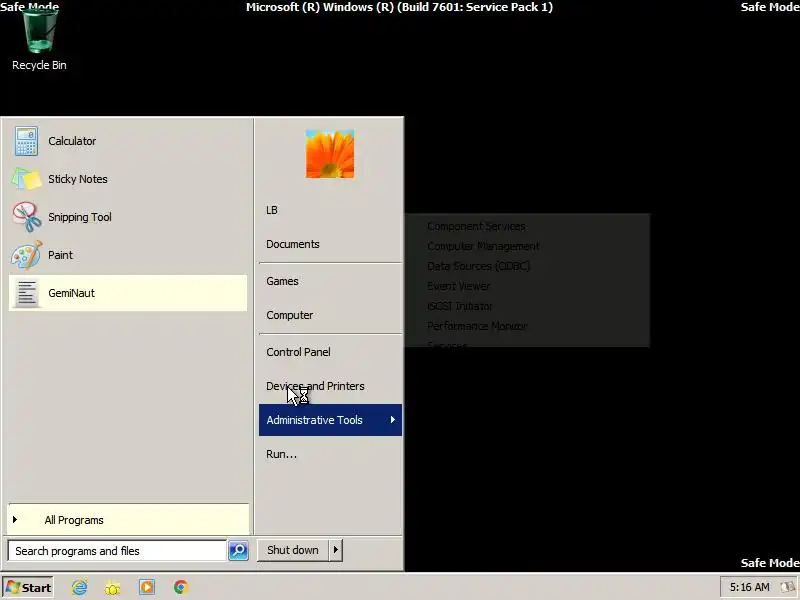
Task: Open the Recycle Bin desktop icon
Action: click(39, 39)
